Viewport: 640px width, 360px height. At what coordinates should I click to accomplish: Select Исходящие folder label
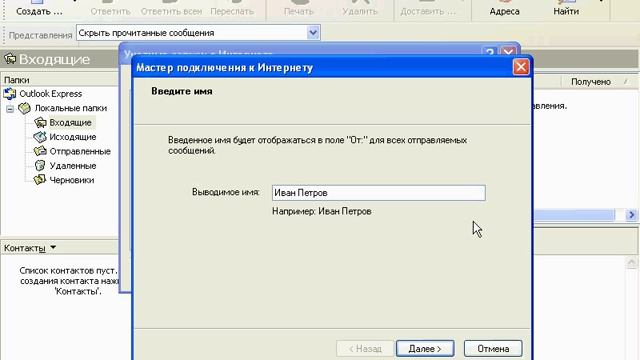pyautogui.click(x=73, y=137)
